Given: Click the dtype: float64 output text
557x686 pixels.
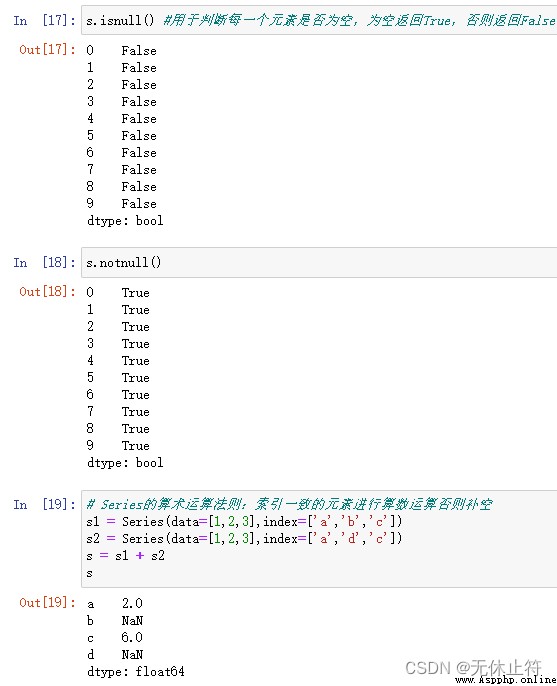Looking at the screenshot, I should (136, 671).
